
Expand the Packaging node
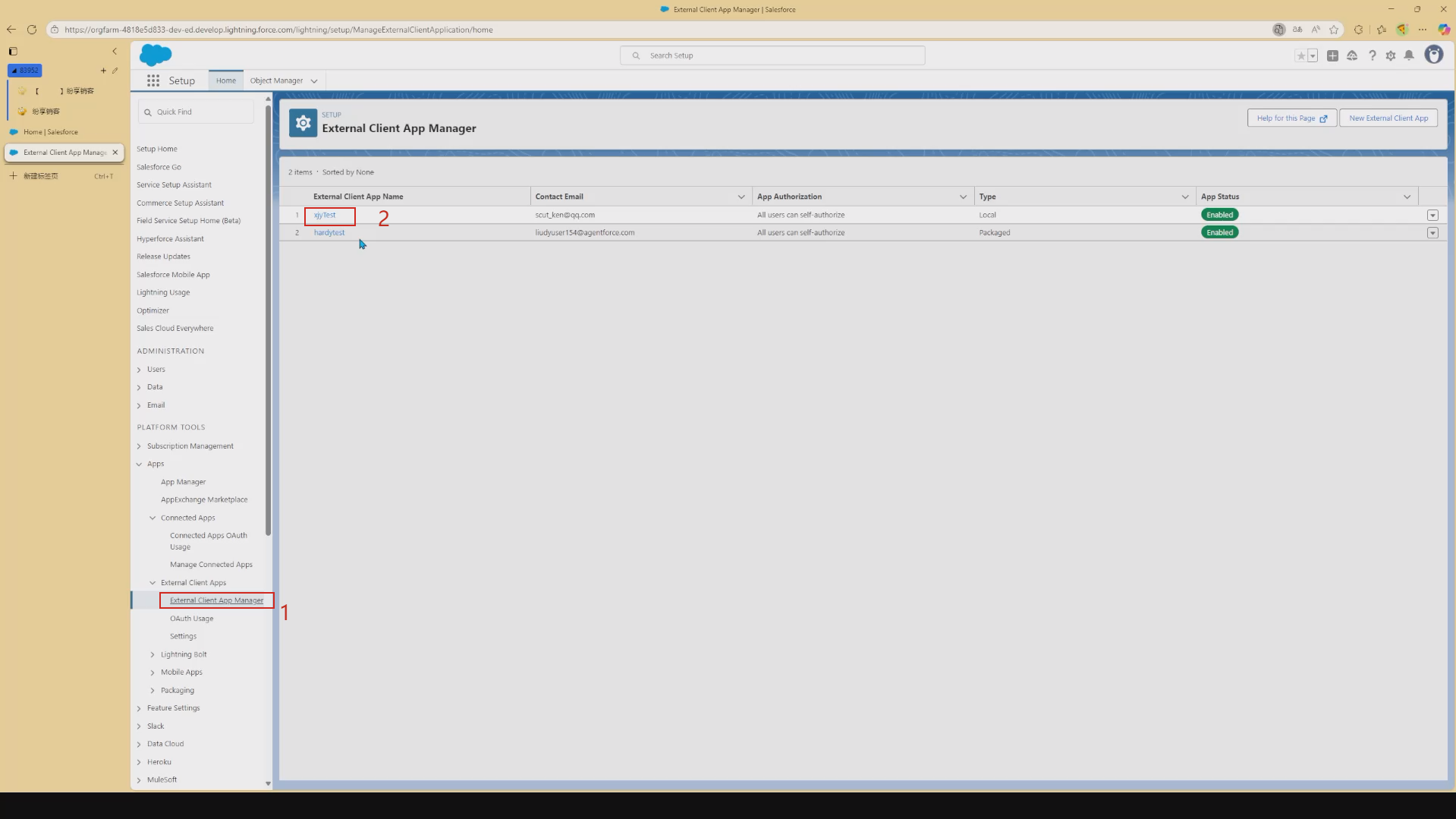point(153,691)
